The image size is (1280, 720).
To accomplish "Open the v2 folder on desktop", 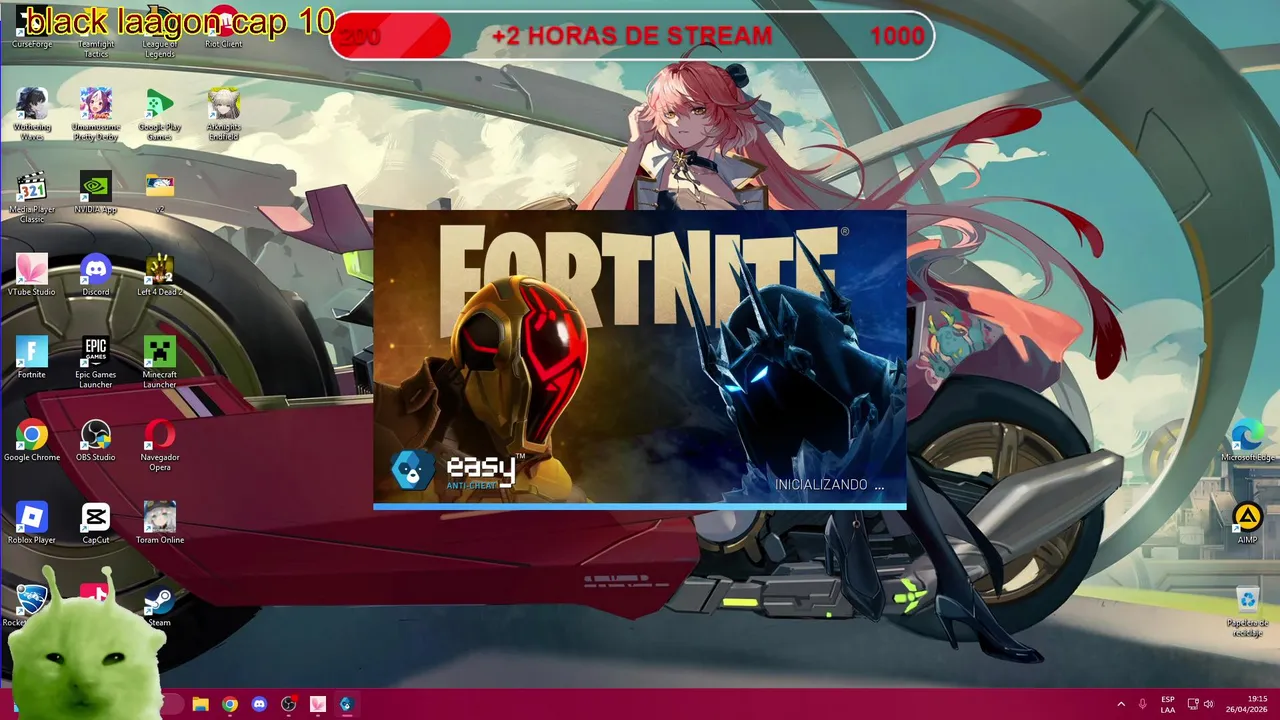I will coord(159,192).
